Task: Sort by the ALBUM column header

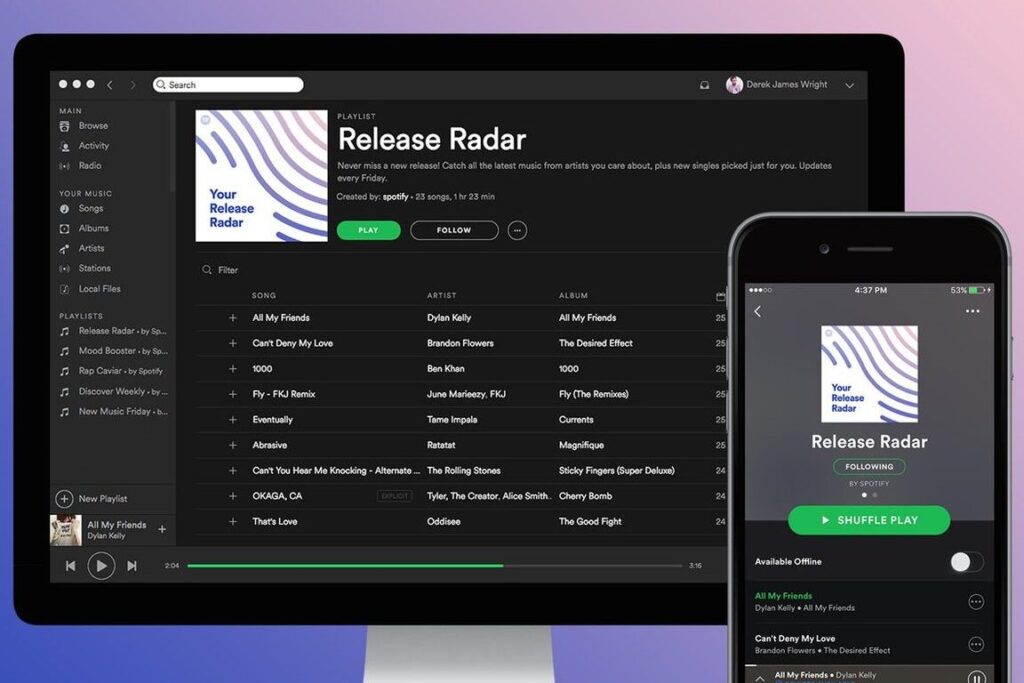Action: (x=573, y=296)
